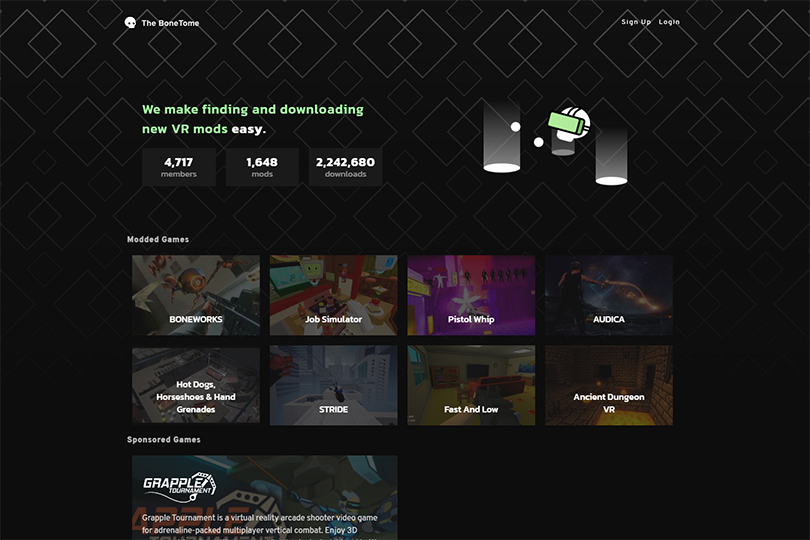Open the AUDICA game tile
This screenshot has width=810, height=540.
tap(609, 295)
